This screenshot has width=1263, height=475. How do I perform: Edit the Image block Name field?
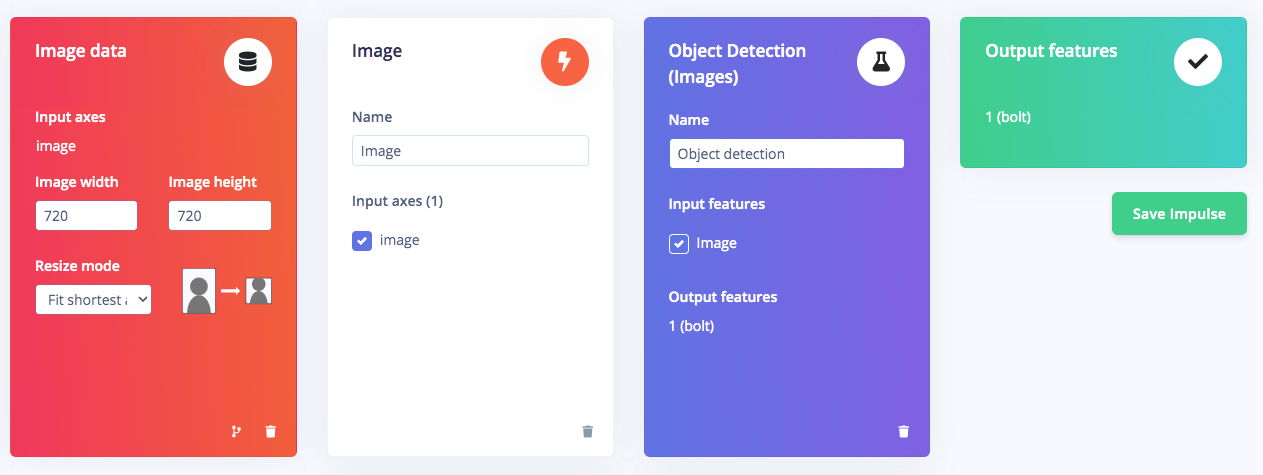[470, 151]
